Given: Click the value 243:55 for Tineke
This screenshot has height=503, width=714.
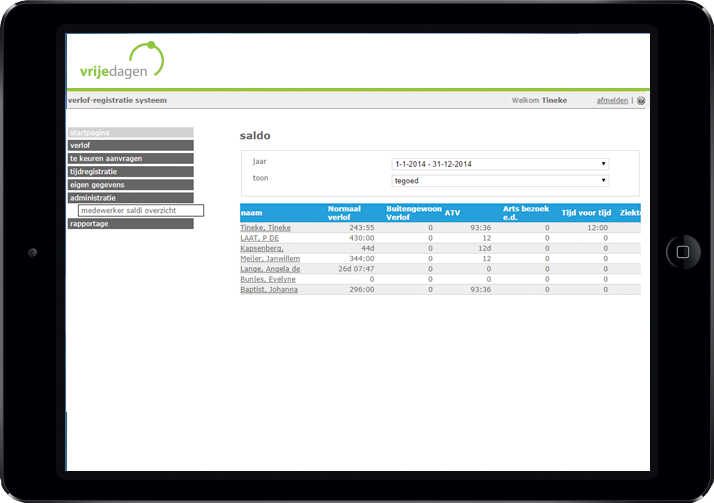Looking at the screenshot, I should 362,228.
